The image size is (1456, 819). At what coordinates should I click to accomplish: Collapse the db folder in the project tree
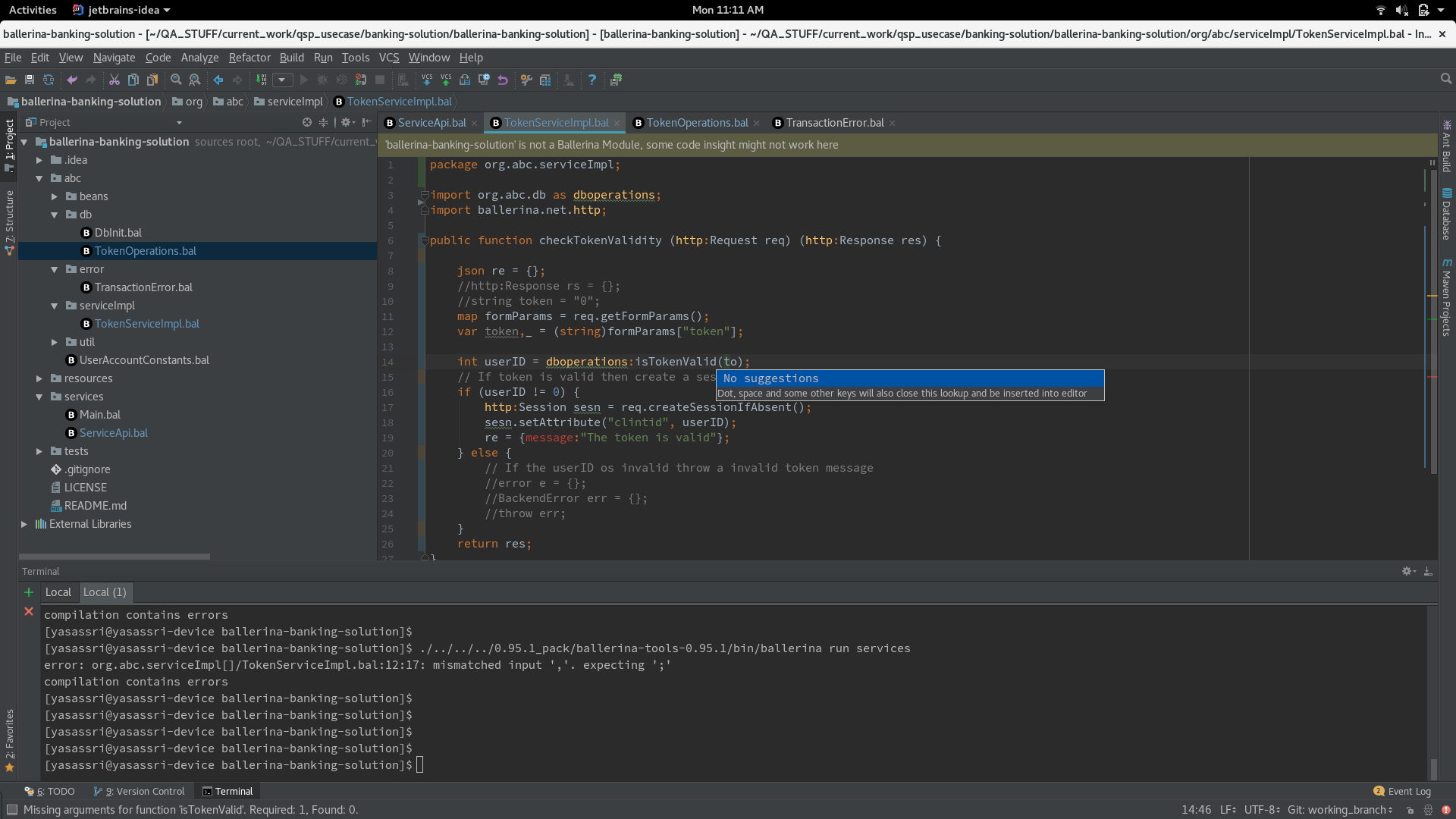click(x=54, y=215)
